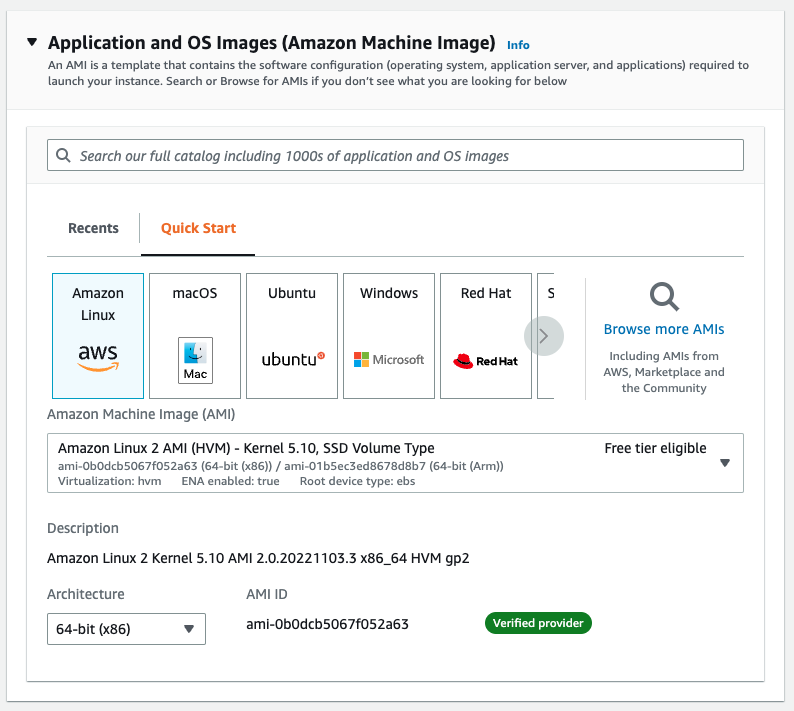Open the Browse more AMIs link
Screen dimensions: 794x711
coord(664,329)
